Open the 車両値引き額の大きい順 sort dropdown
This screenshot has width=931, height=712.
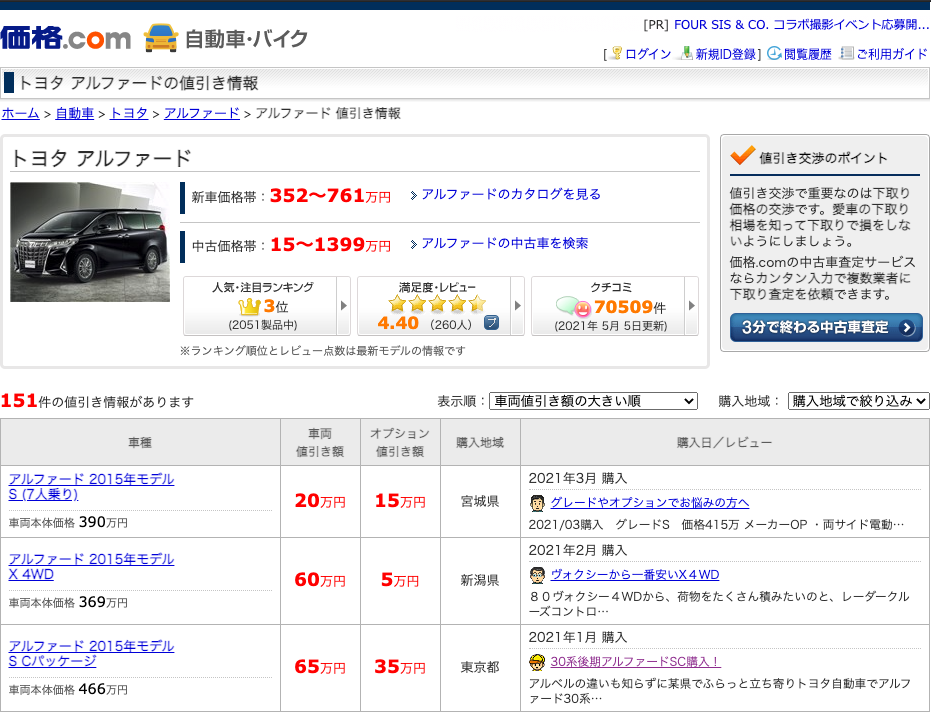(595, 400)
